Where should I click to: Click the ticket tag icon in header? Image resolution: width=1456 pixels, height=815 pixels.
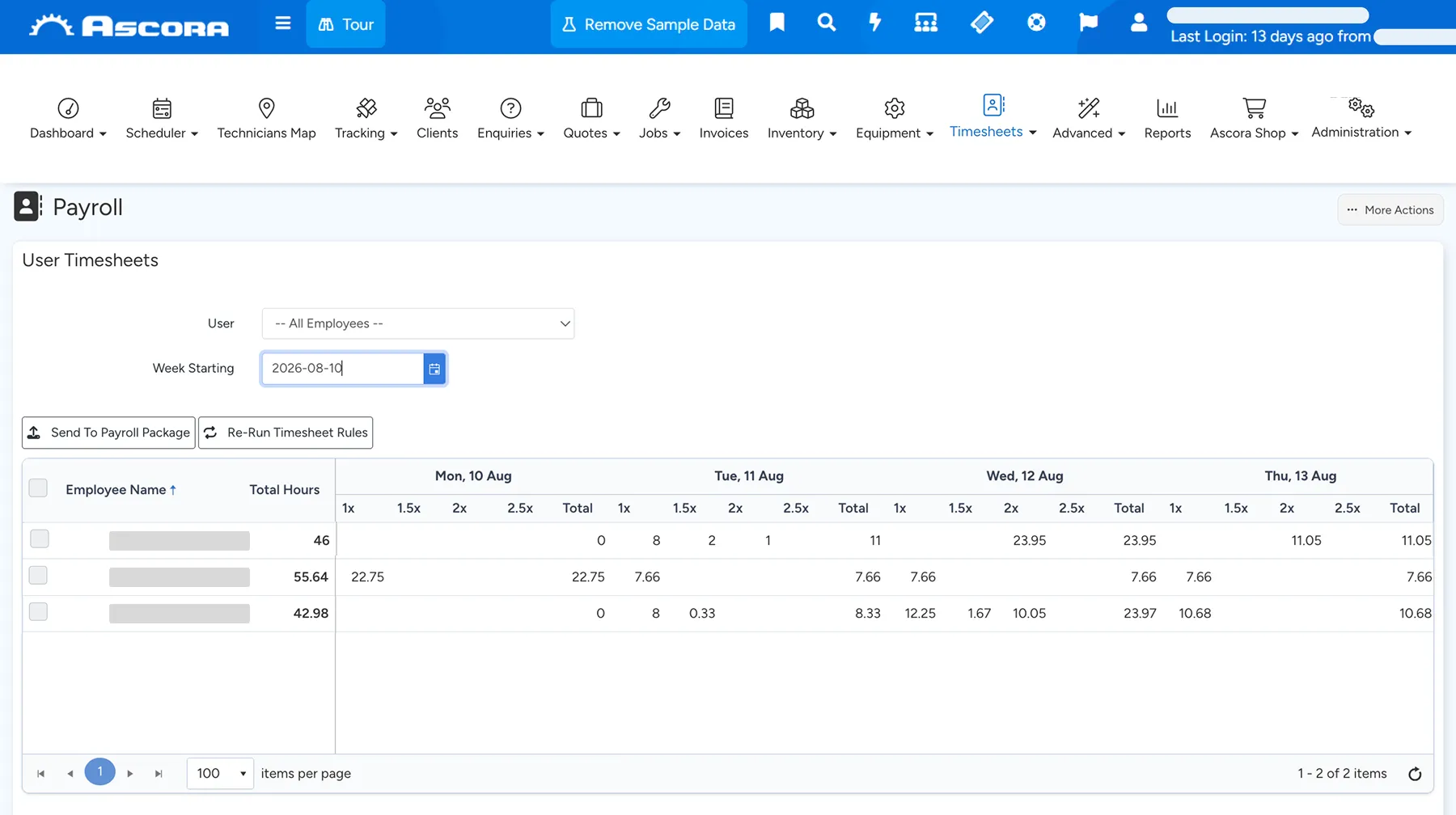[981, 23]
